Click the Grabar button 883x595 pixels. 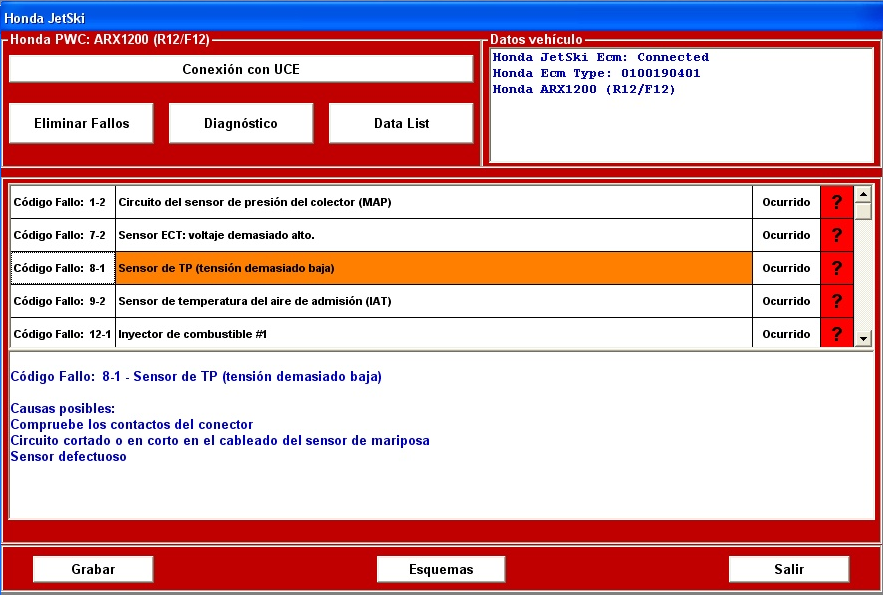pyautogui.click(x=93, y=569)
